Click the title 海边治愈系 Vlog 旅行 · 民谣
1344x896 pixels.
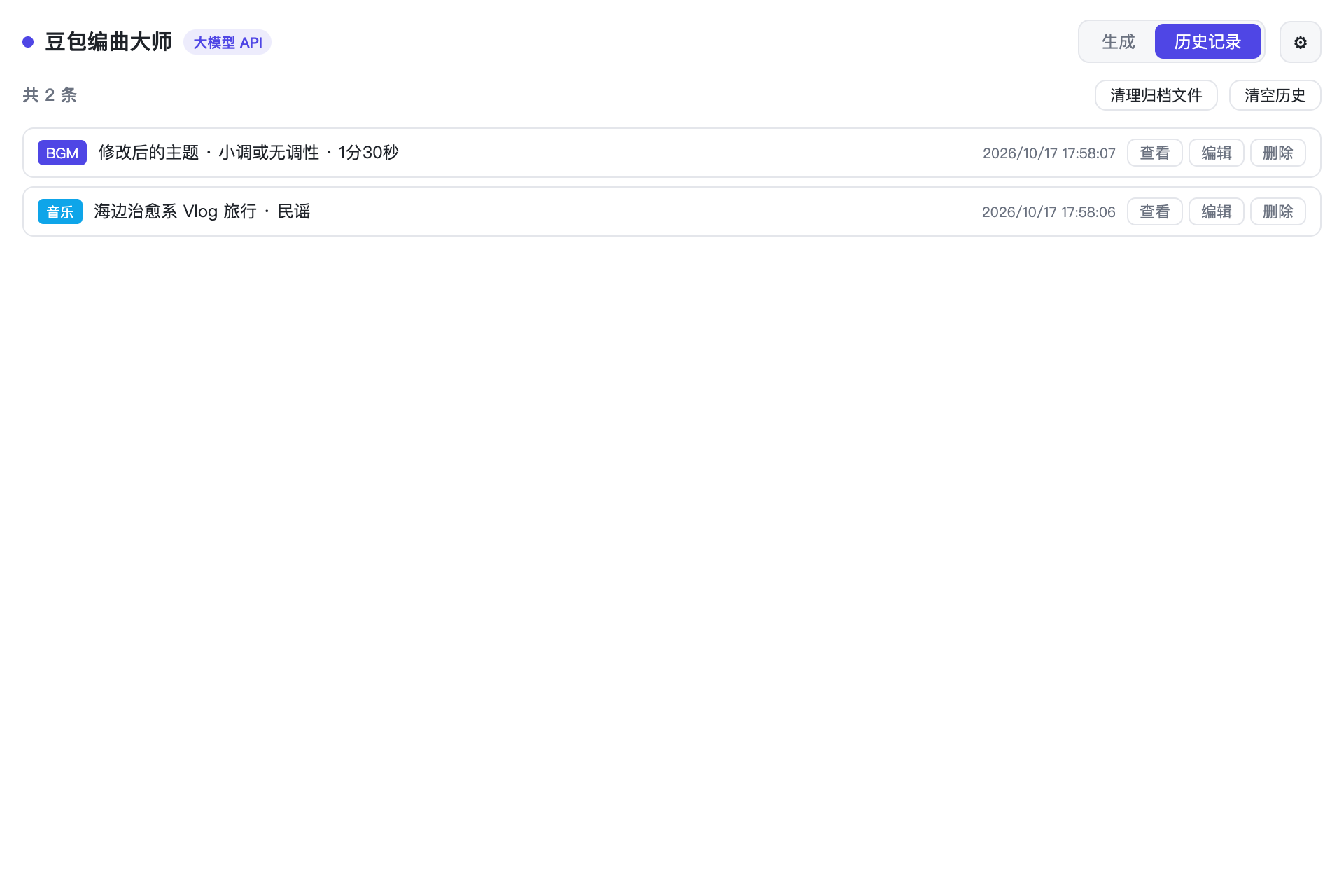[x=202, y=211]
